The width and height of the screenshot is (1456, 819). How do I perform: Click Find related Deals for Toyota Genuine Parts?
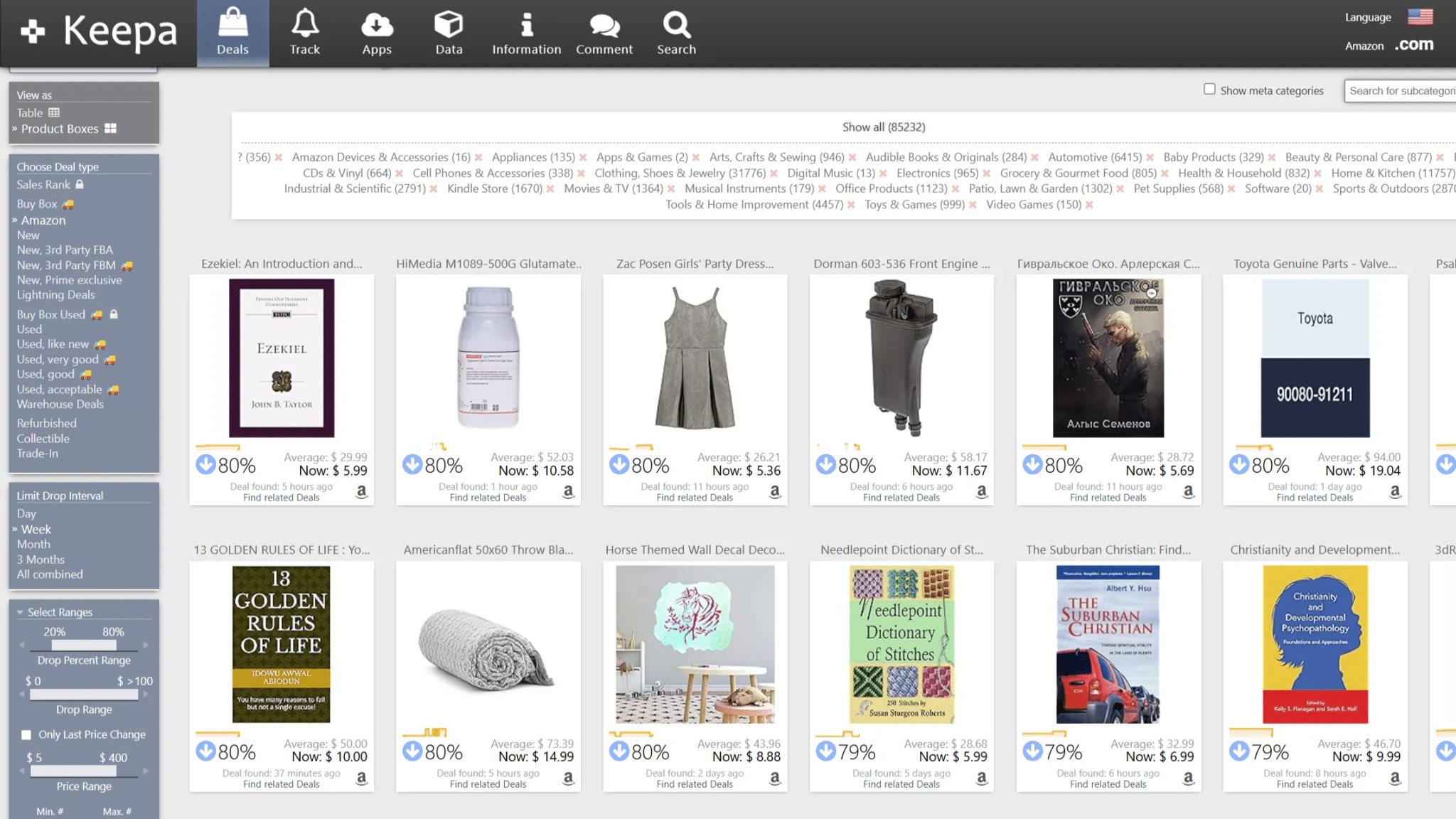click(x=1315, y=497)
